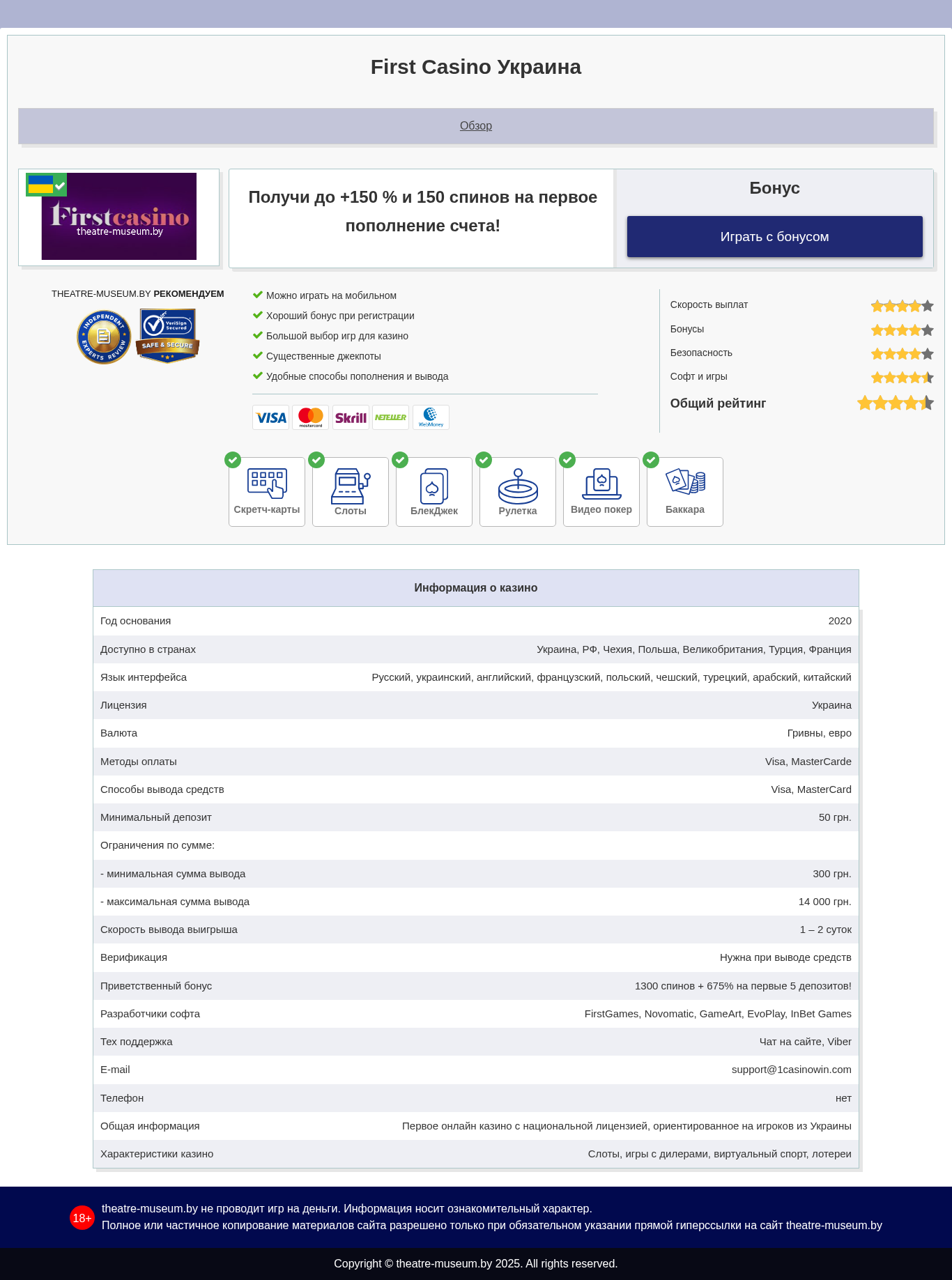The image size is (952, 1280).
Task: Click the Характеристики казино row value
Action: tap(720, 1154)
